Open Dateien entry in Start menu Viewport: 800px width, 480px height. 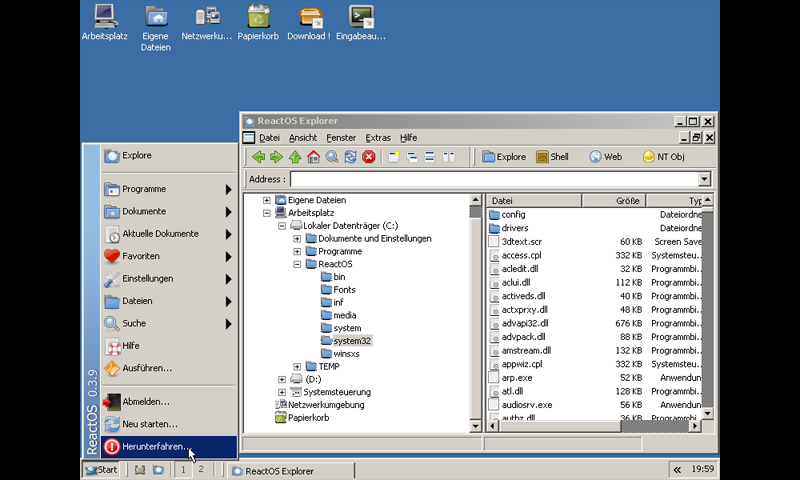[169, 301]
